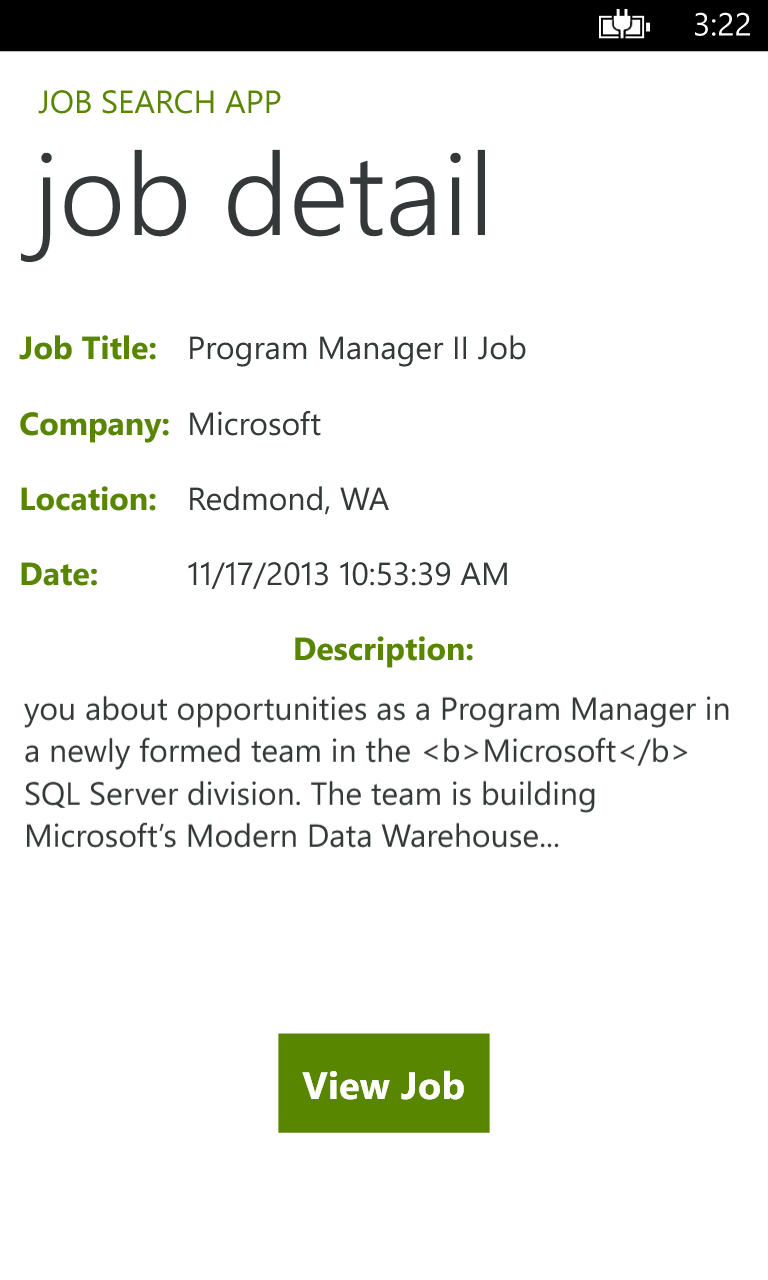Screen dimensions: 768x1280
Task: Click the battery charging icon
Action: 622,25
